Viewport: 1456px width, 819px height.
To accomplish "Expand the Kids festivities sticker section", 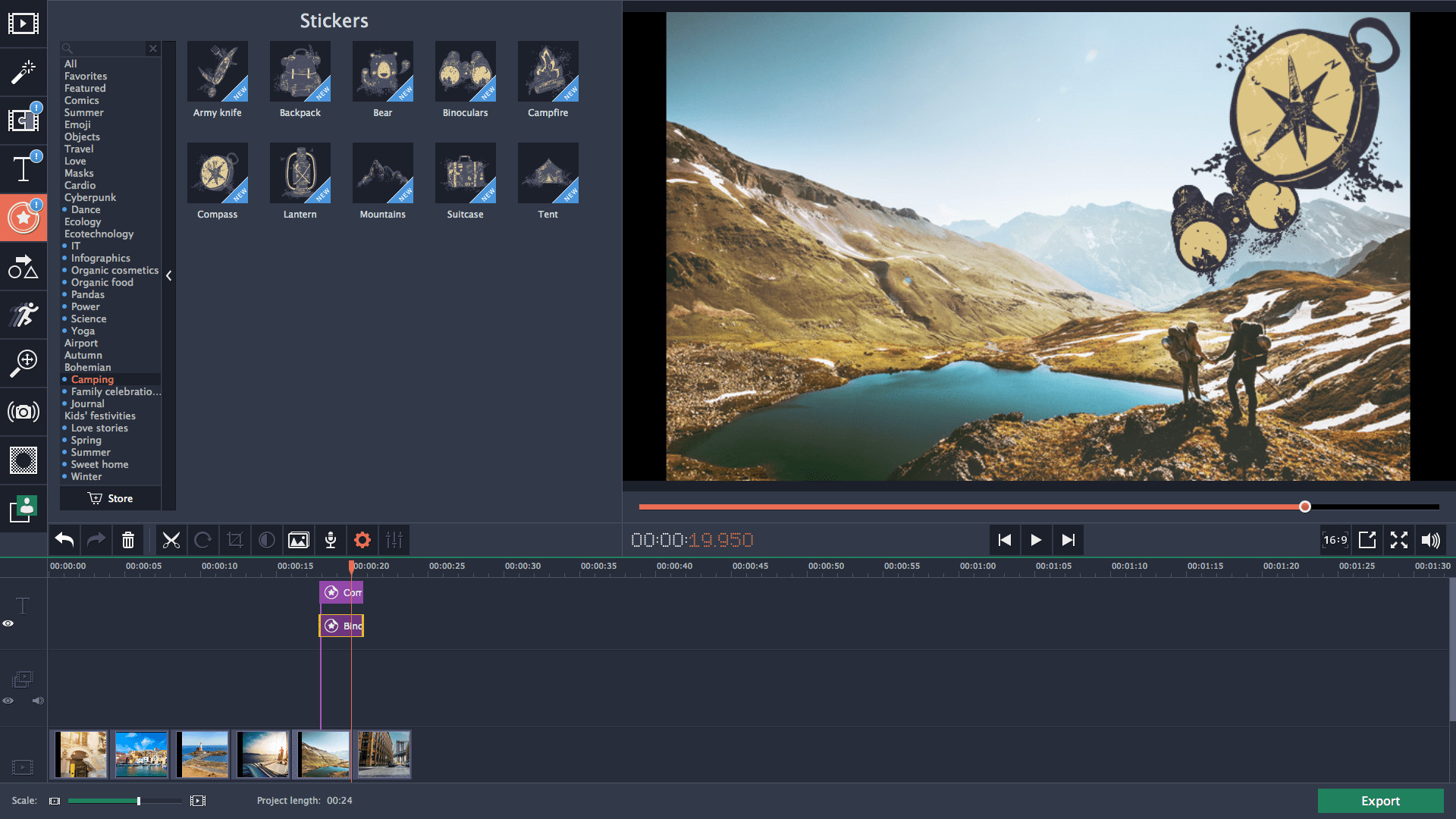I will coord(100,416).
